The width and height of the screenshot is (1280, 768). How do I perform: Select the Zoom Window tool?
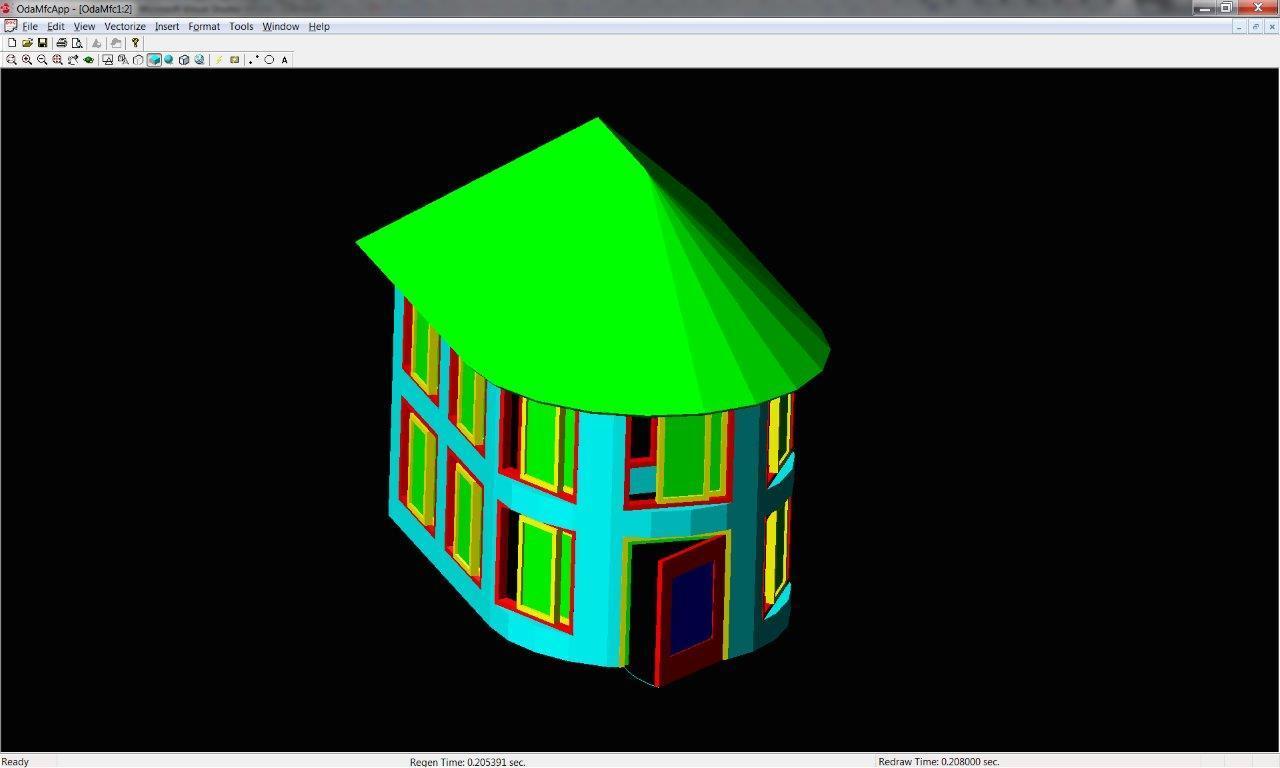(11, 59)
